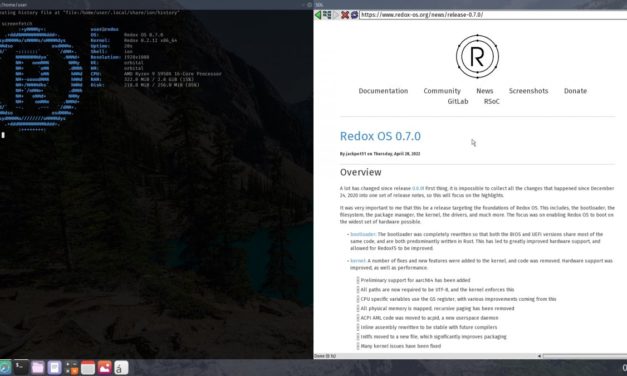Follow the 0.6.0 release link

point(417,188)
